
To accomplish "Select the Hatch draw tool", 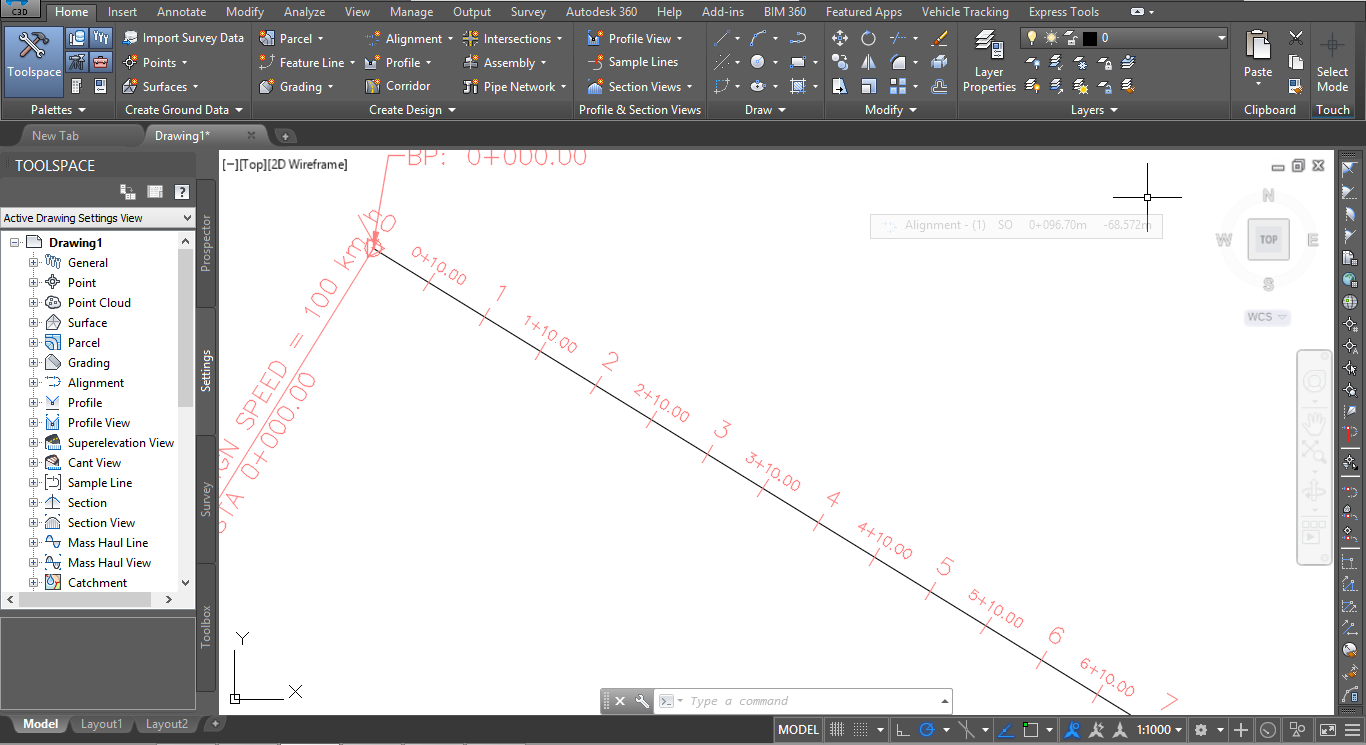I will [x=798, y=86].
